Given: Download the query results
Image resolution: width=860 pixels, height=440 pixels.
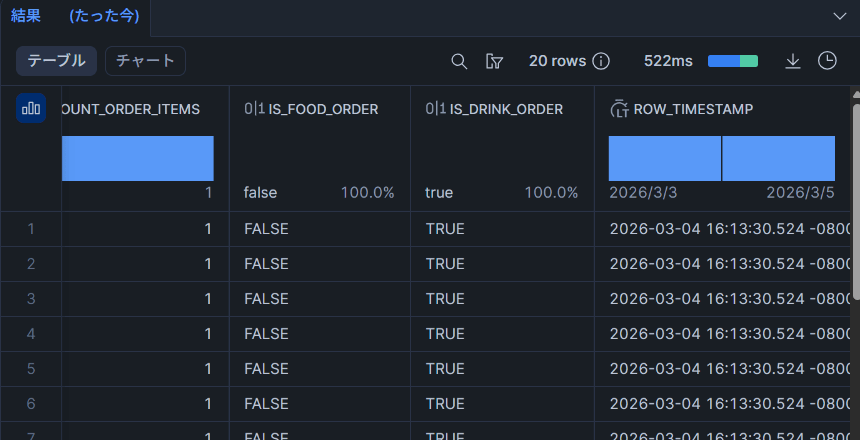Looking at the screenshot, I should [793, 61].
